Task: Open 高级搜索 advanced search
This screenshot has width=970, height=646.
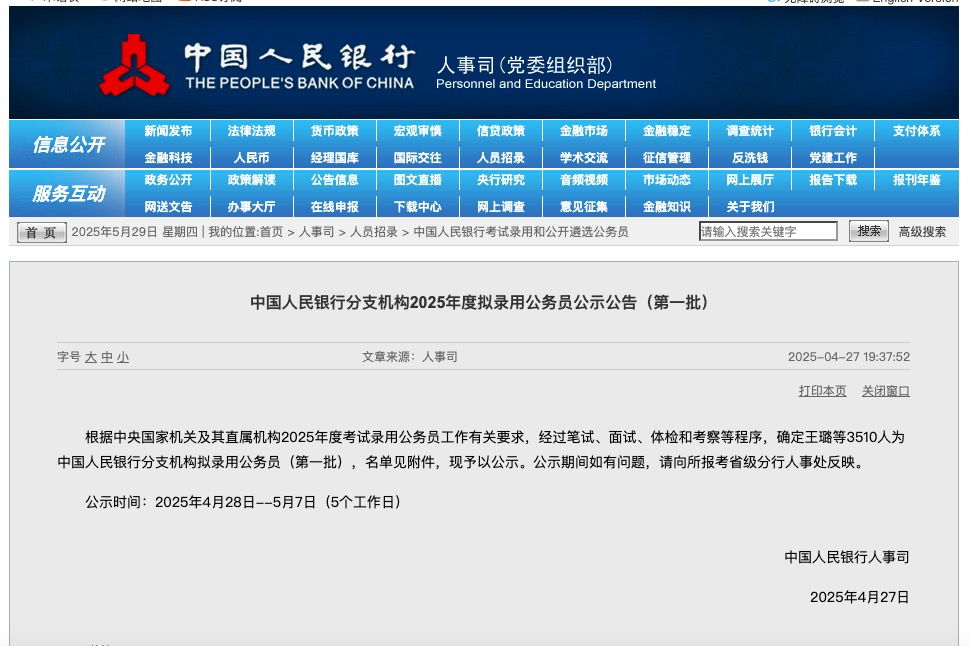Action: point(922,232)
